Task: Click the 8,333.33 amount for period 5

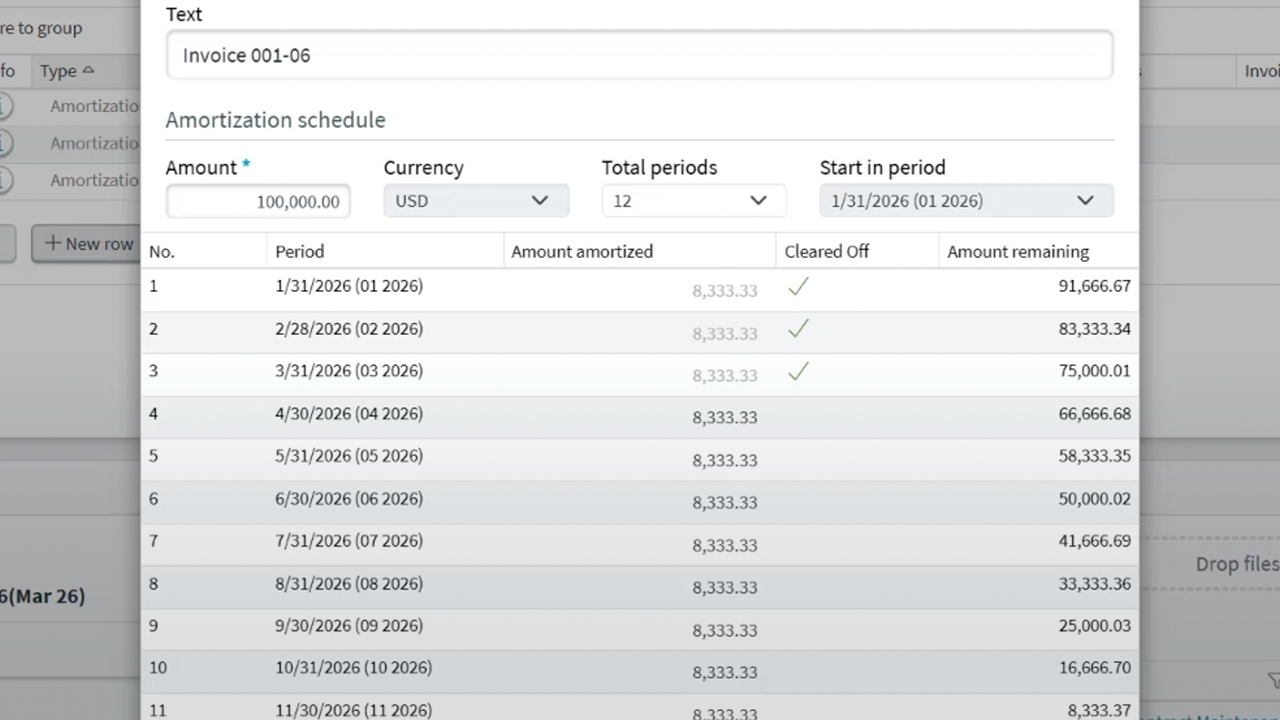Action: point(725,461)
